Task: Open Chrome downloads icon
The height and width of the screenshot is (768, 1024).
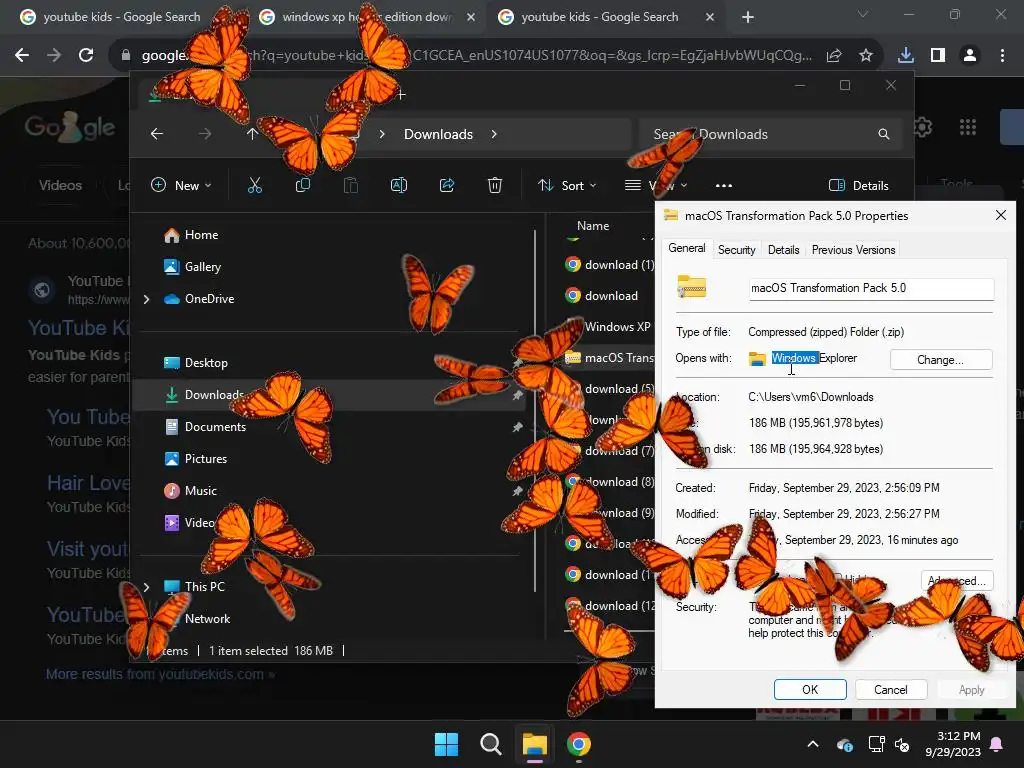Action: 906,56
